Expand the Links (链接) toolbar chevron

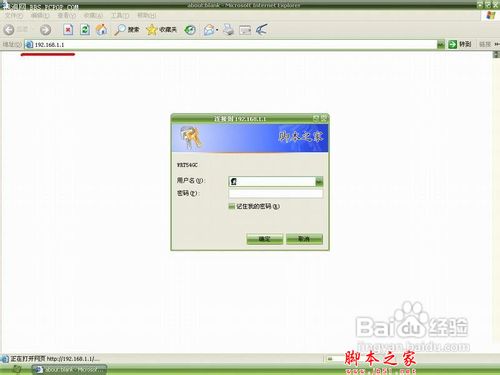click(x=497, y=44)
